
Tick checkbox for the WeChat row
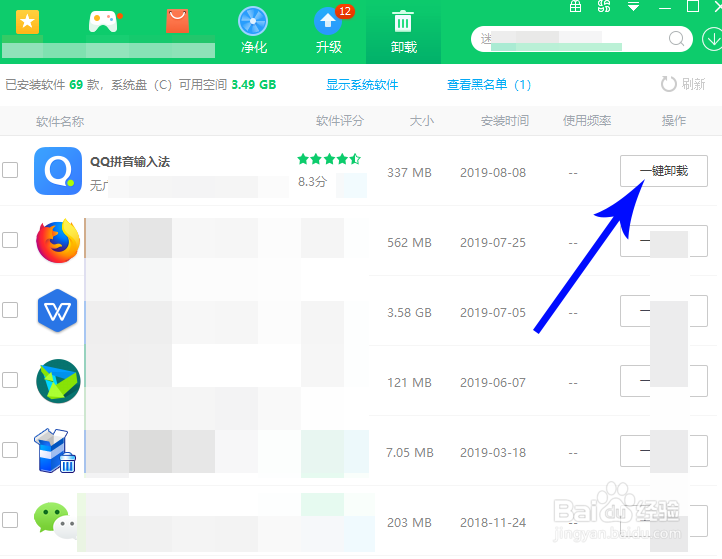click(10, 520)
